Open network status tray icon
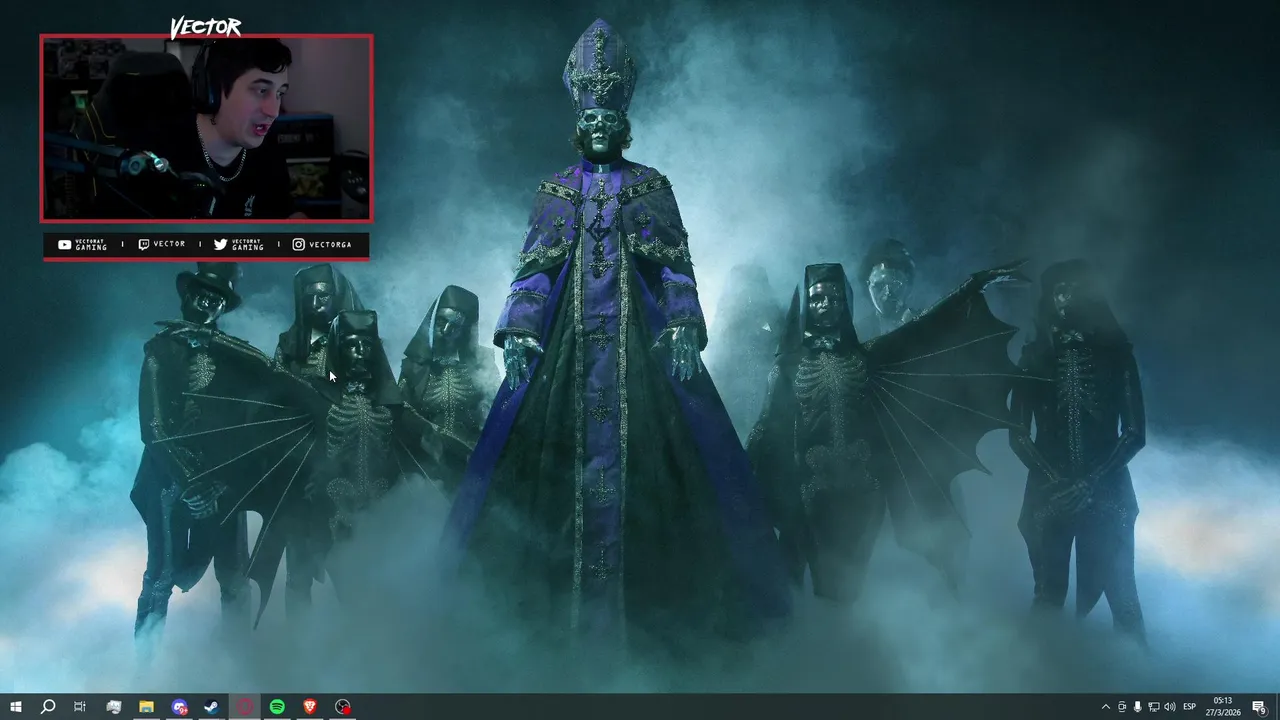 [x=1154, y=707]
